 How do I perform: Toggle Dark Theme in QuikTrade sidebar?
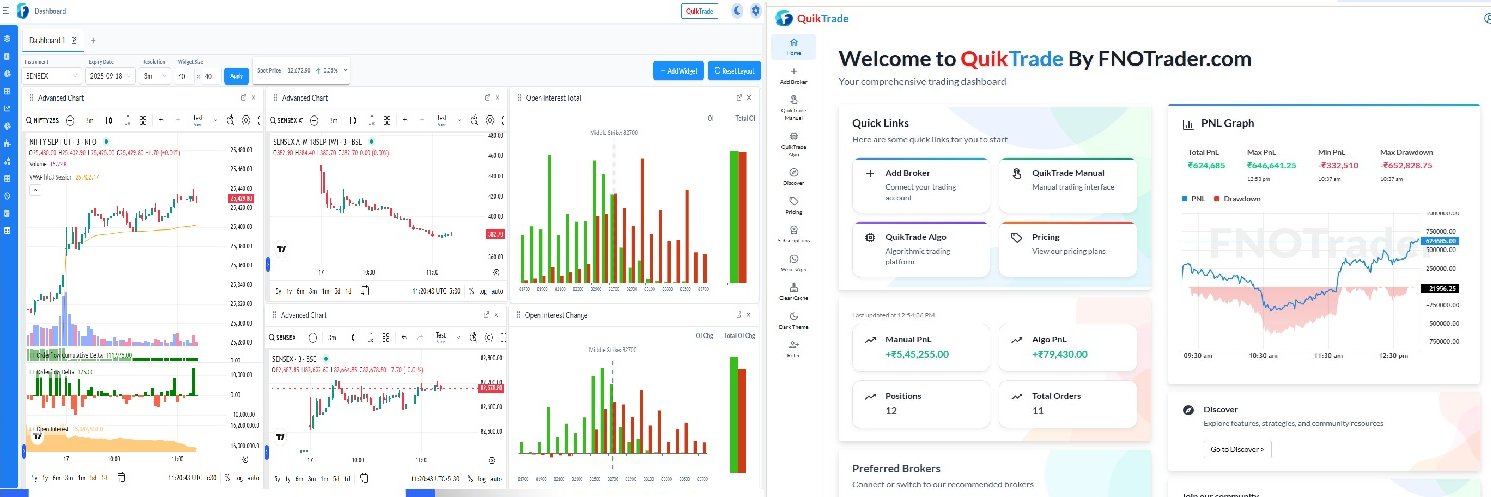coord(793,320)
